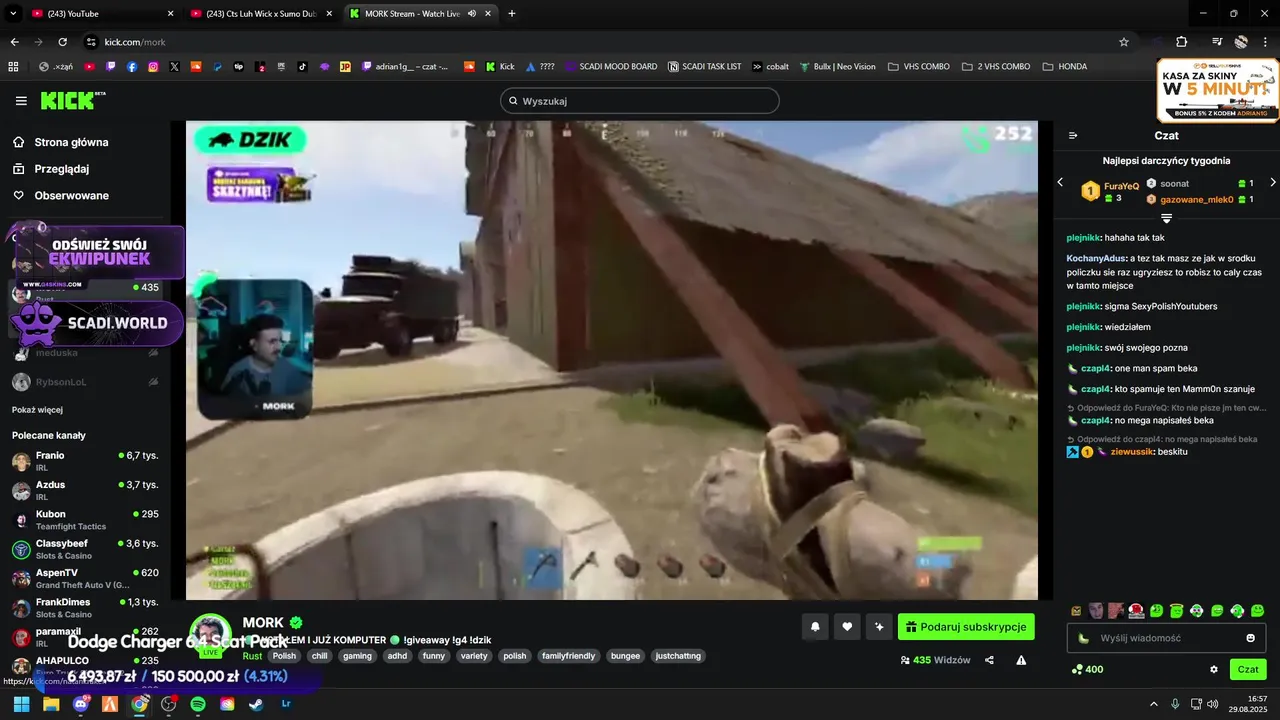Image resolution: width=1280 pixels, height=720 pixels.
Task: Switch to the (243) YouTube tab
Action: coord(101,13)
